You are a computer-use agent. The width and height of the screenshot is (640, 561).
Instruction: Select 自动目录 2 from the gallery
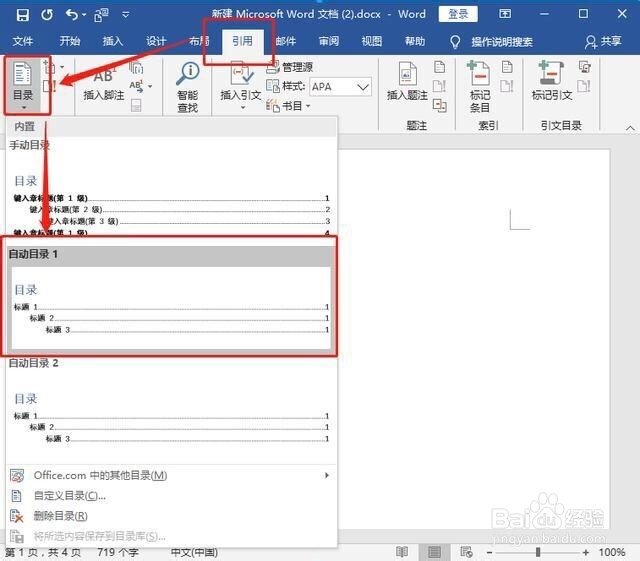click(171, 408)
